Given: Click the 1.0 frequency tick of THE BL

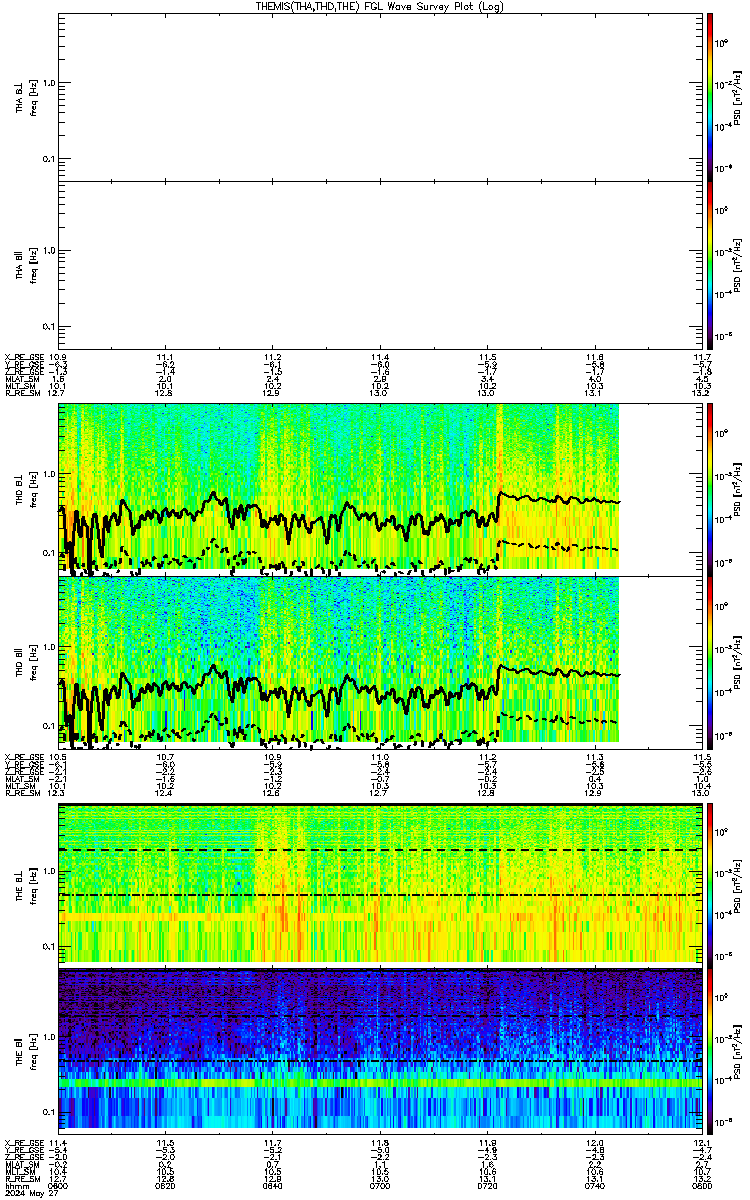Looking at the screenshot, I should coord(48,872).
